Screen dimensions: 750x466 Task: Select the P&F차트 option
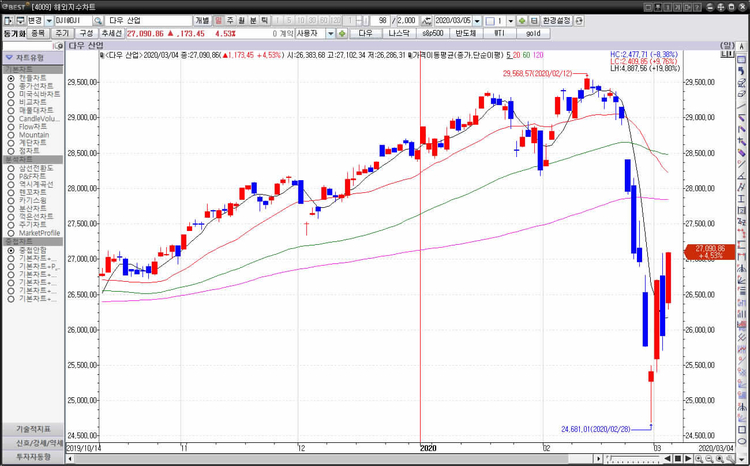(11, 177)
